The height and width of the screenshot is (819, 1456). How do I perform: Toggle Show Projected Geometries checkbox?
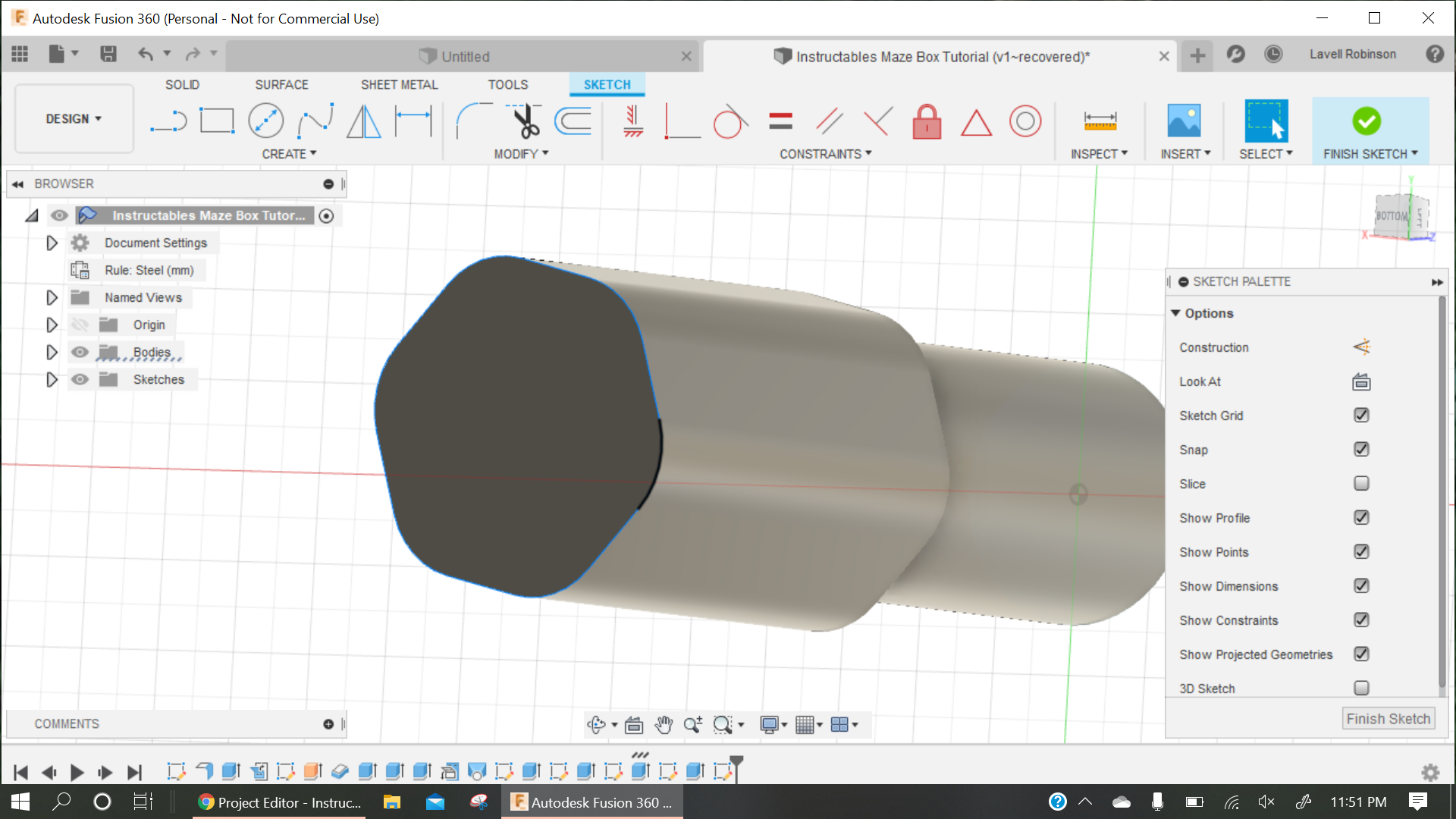1361,654
